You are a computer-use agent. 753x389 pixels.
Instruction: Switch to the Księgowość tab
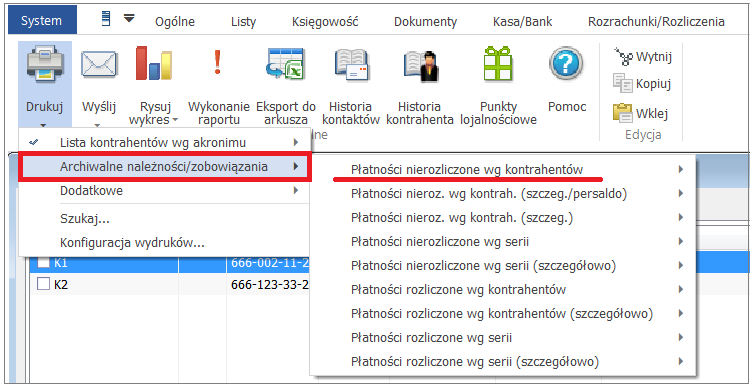325,22
